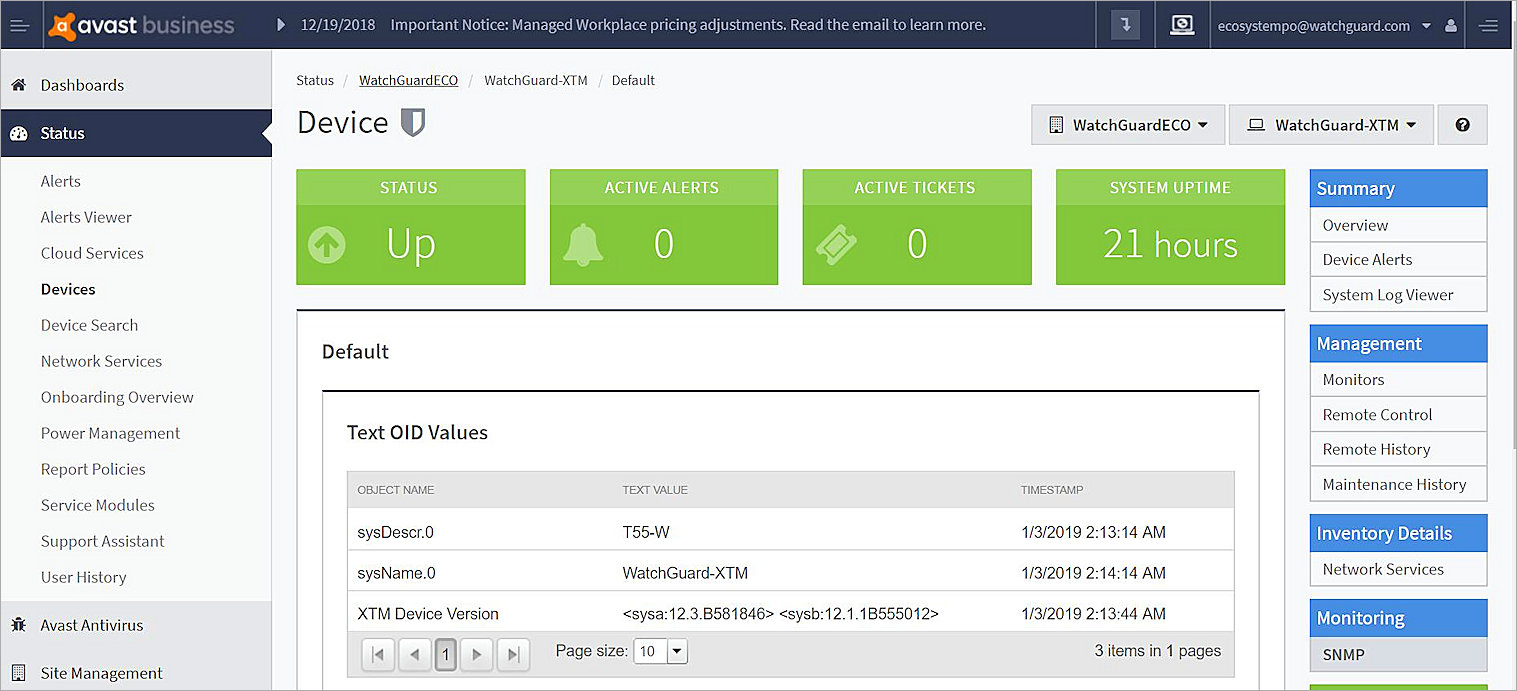
Task: Open the Network Services sidebar item
Action: point(101,361)
